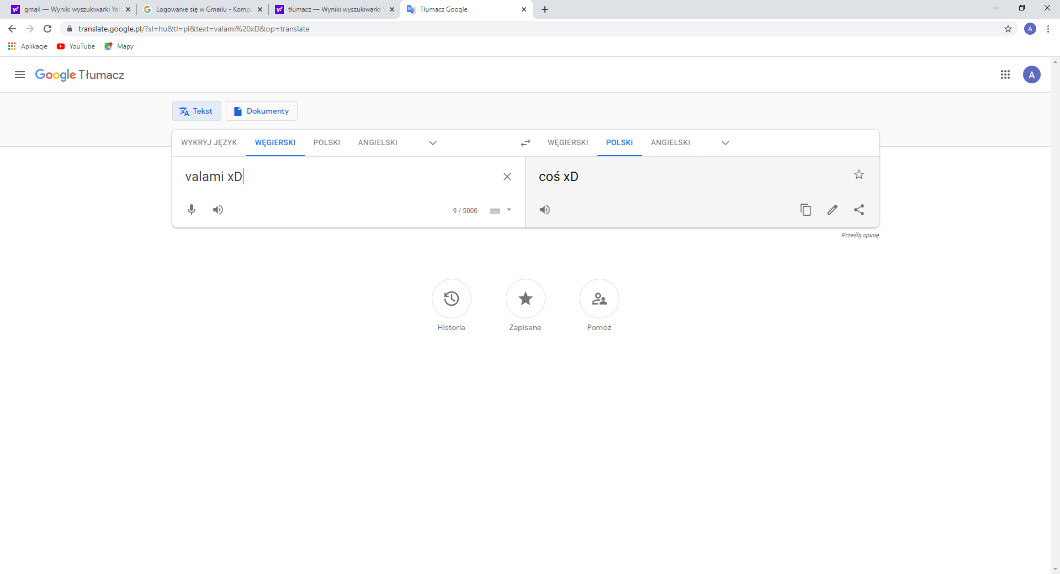Click the microphone voice input icon
Screen dimensions: 1060x574
(x=191, y=210)
